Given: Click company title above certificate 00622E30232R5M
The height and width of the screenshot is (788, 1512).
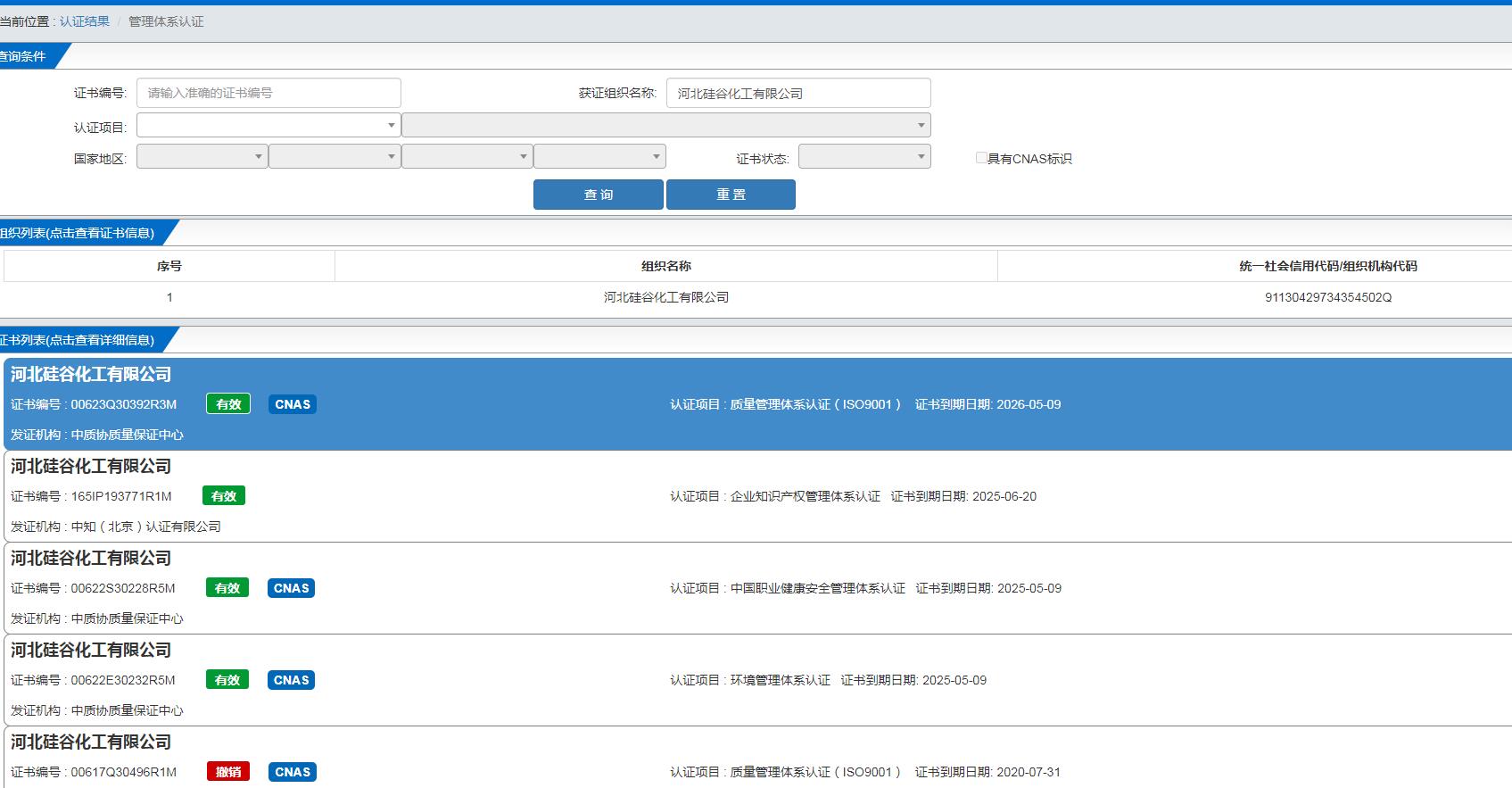Looking at the screenshot, I should click(x=91, y=651).
